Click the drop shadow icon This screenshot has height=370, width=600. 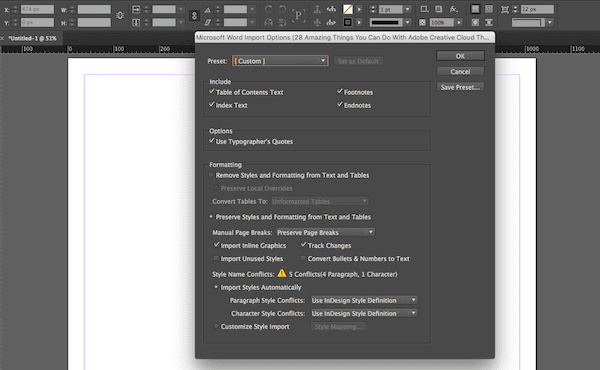point(439,9)
